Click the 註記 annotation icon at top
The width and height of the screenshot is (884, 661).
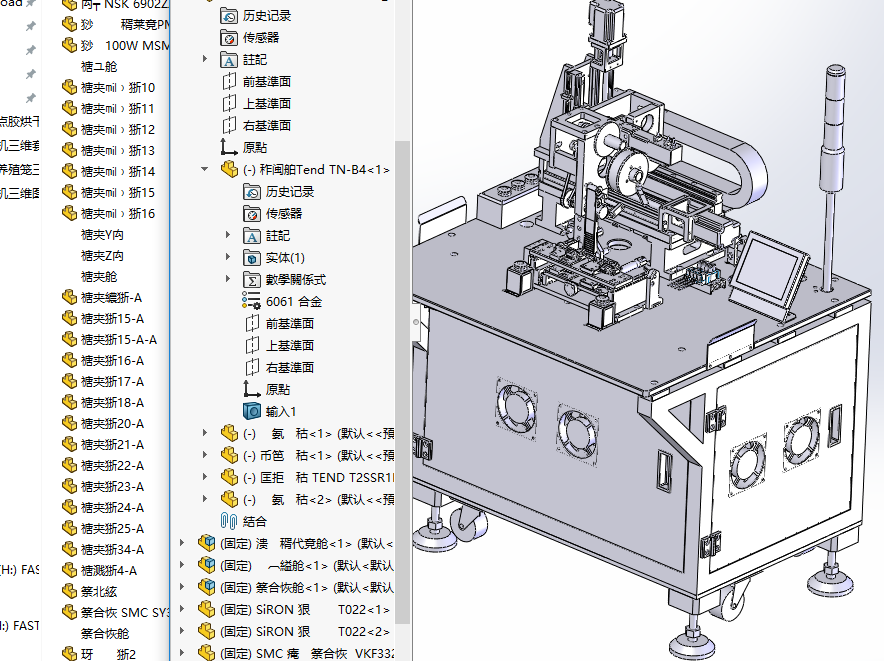(228, 60)
